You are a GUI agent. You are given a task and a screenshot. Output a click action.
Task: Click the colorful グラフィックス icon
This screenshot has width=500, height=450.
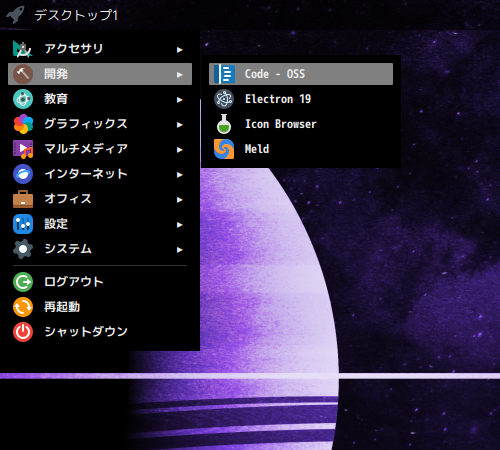pos(23,124)
